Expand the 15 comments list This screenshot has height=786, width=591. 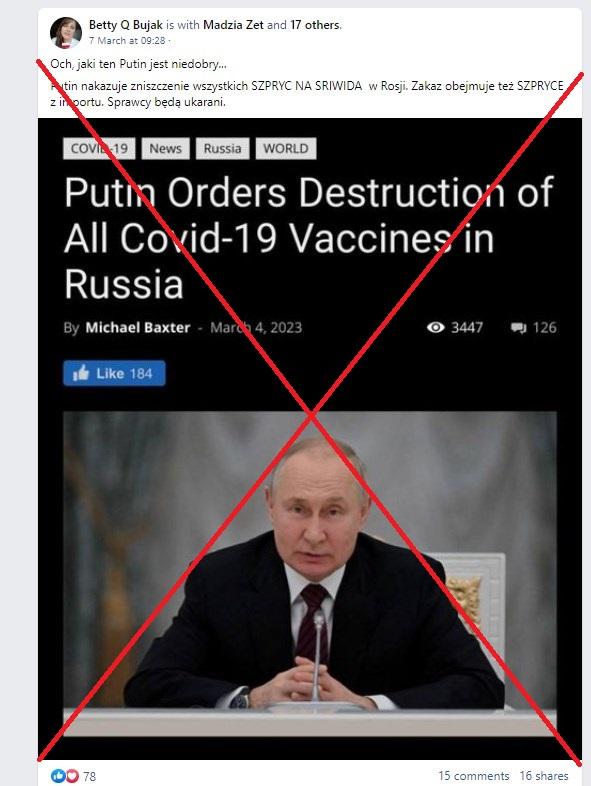(474, 776)
